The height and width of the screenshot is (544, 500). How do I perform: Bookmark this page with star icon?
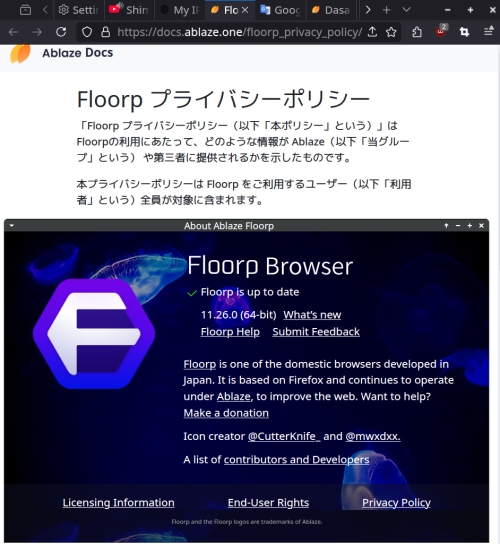coord(391,32)
